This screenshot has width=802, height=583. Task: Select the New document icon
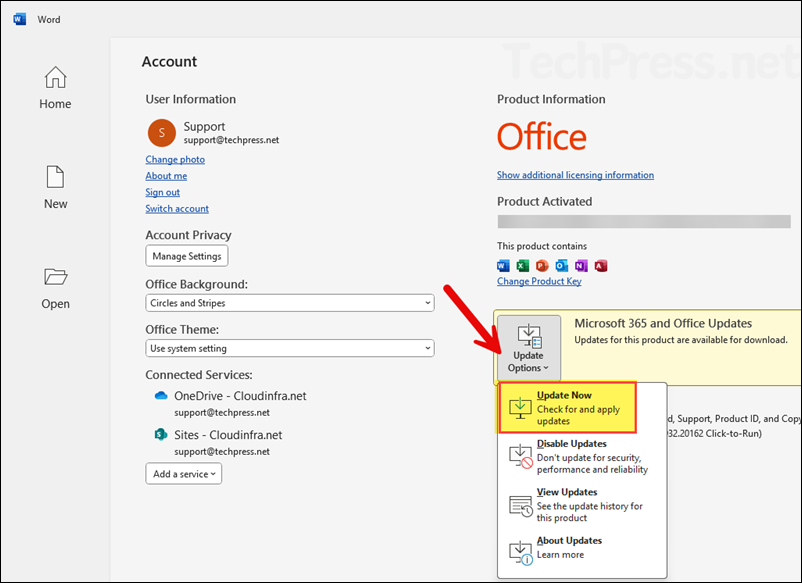pyautogui.click(x=55, y=177)
